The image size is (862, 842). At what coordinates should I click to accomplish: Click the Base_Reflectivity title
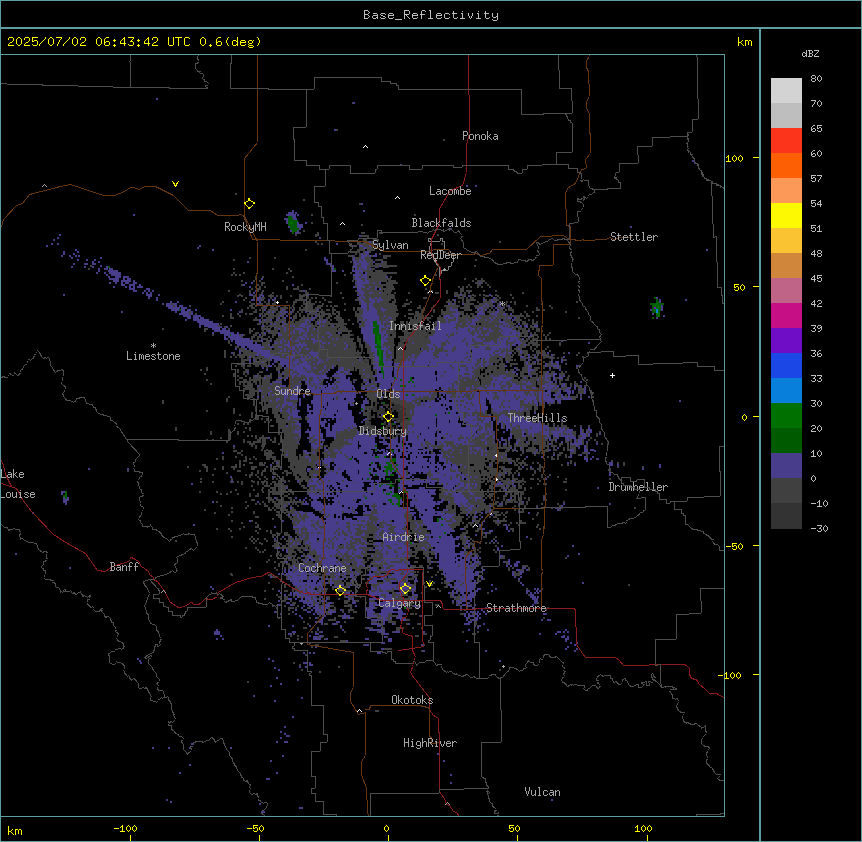tap(431, 15)
